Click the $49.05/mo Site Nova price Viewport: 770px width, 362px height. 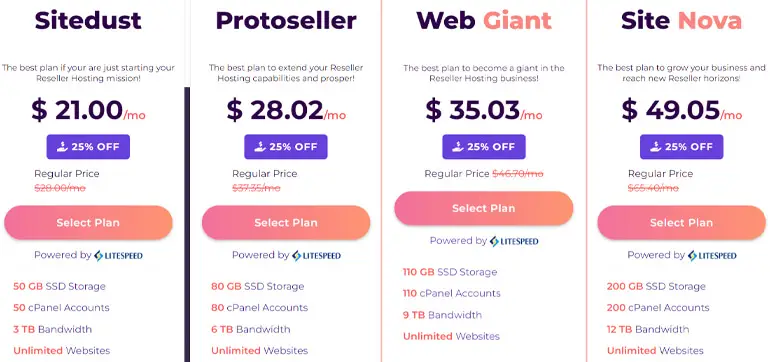[x=682, y=110]
